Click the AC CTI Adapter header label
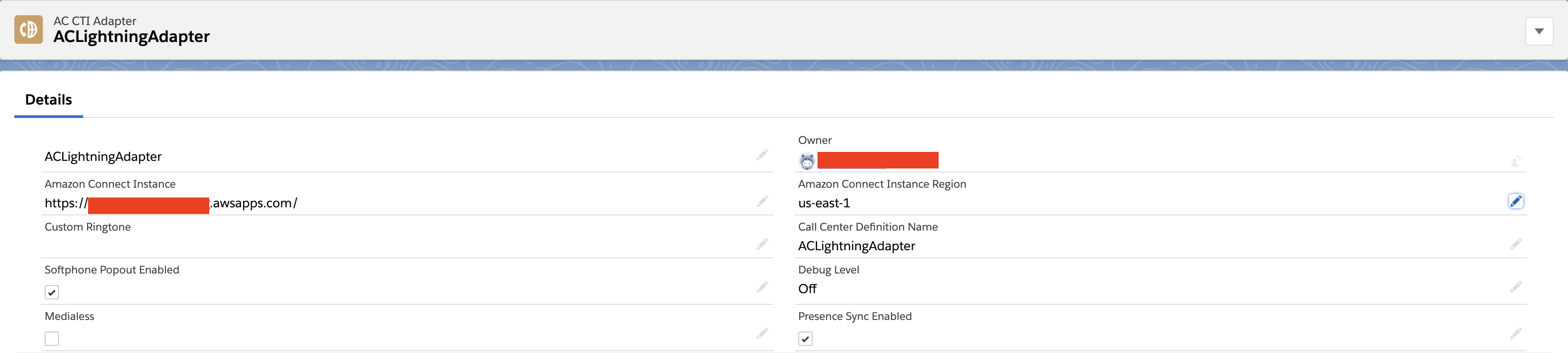The width and height of the screenshot is (1568, 353). coord(95,21)
